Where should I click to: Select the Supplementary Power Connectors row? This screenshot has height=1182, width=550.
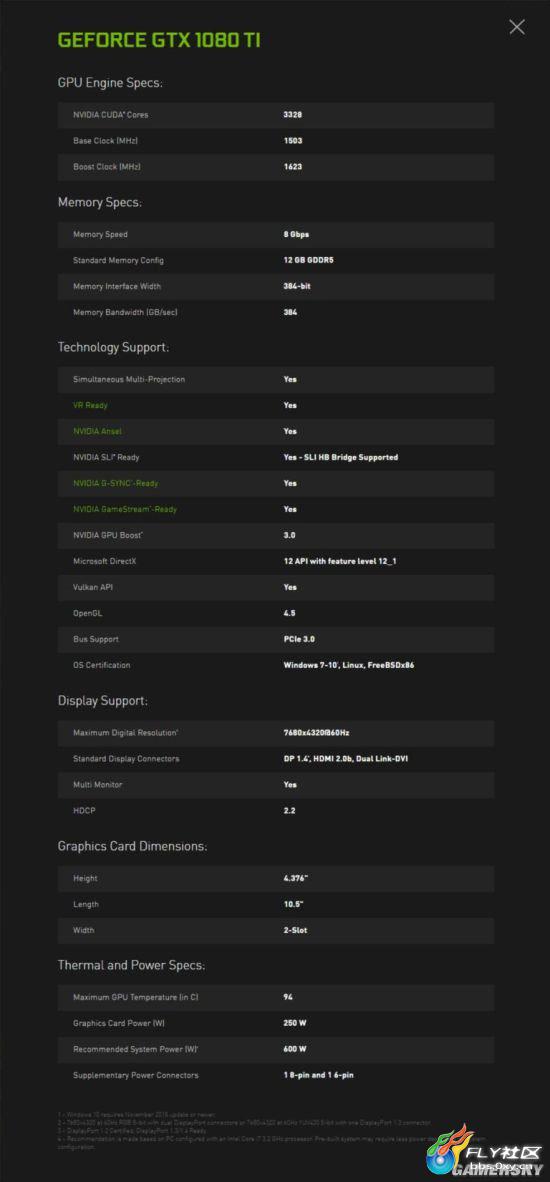pos(276,1075)
